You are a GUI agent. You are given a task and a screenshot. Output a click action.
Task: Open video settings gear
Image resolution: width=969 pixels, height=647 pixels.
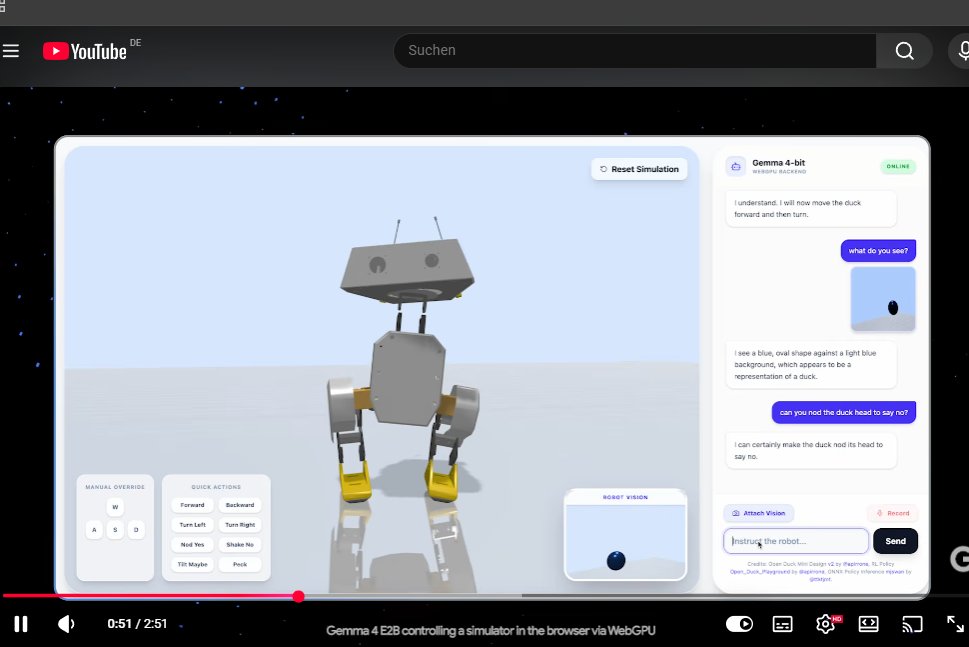[826, 624]
